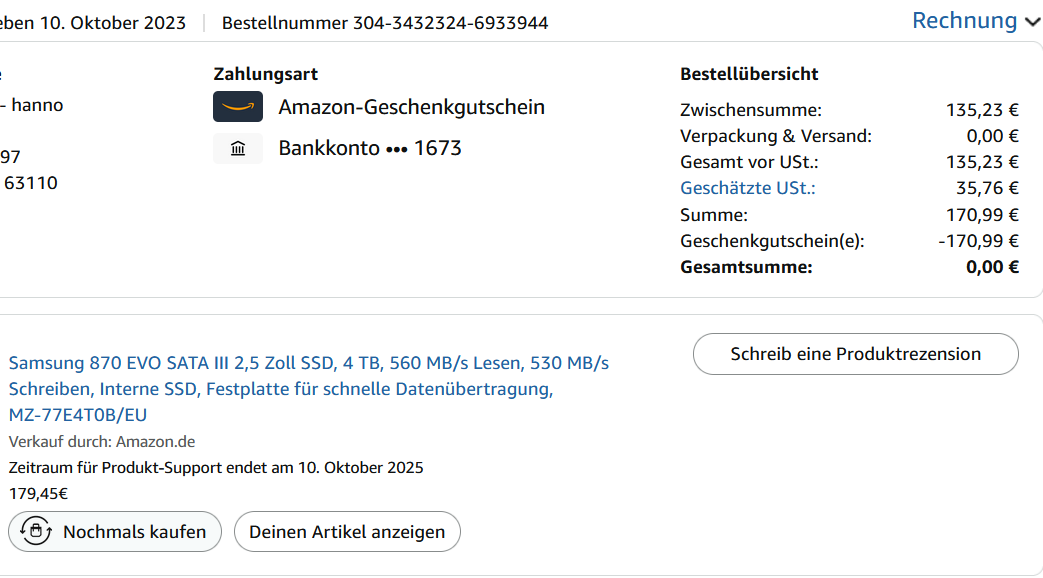Click the Bankkonto 1673 payment entry
The width and height of the screenshot is (1043, 578).
coord(370,149)
